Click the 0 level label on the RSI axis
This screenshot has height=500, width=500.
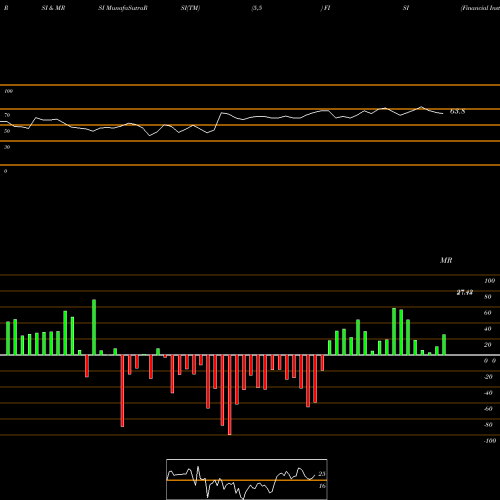pyautogui.click(x=5, y=171)
